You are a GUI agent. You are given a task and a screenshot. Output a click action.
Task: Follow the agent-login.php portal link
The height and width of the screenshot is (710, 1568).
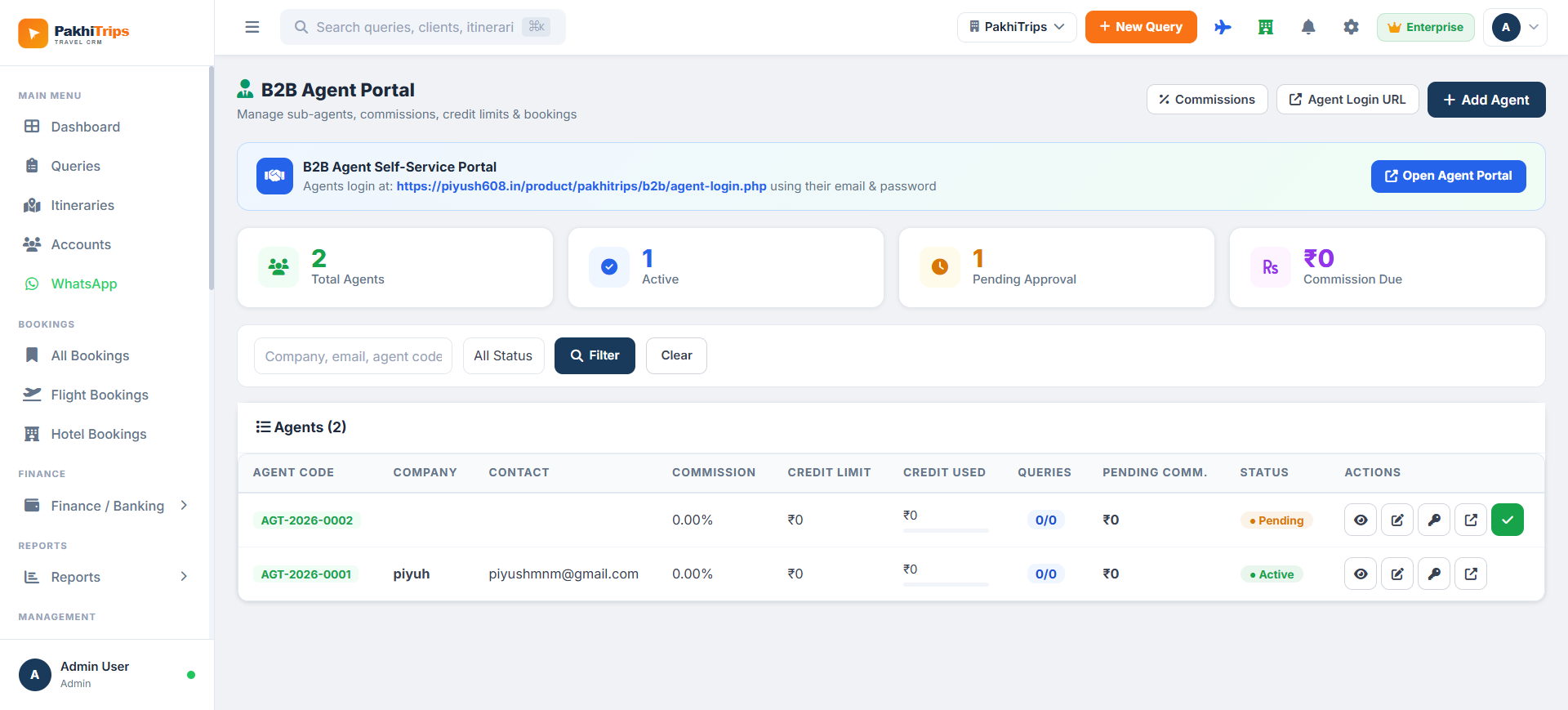click(x=581, y=186)
